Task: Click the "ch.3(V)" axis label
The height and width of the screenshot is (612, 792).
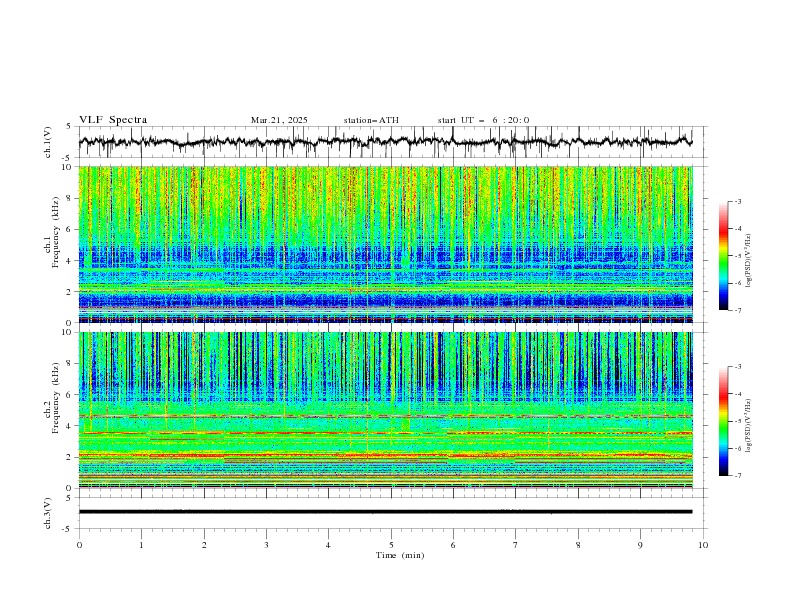Action: coord(48,513)
